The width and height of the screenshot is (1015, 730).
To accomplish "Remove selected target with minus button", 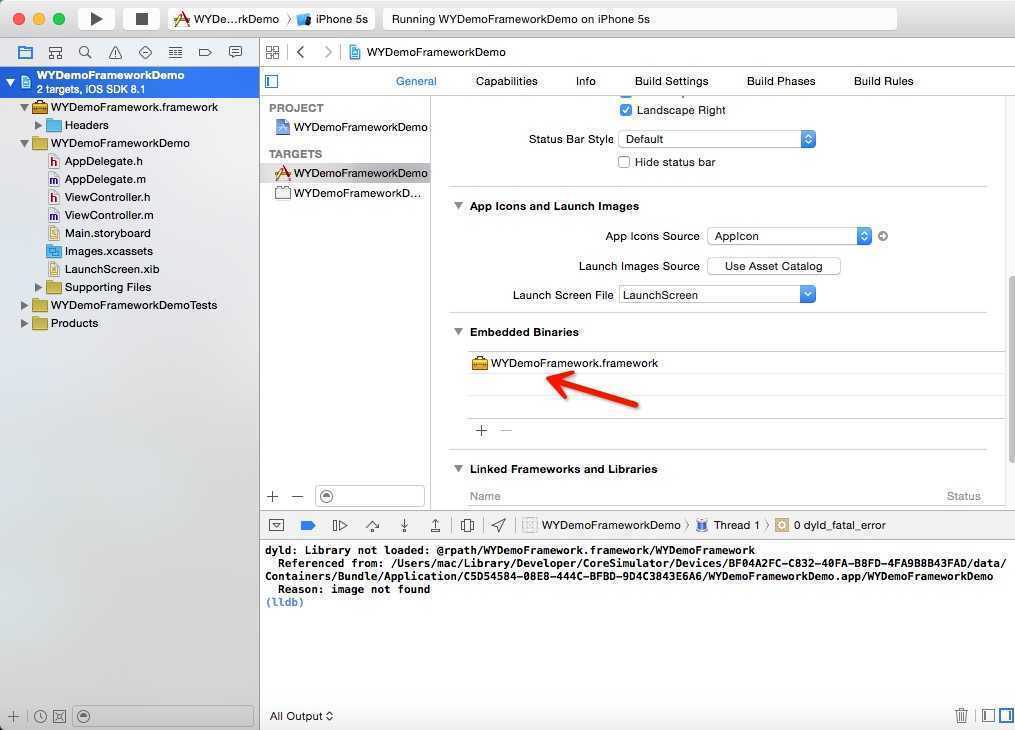I will 298,496.
